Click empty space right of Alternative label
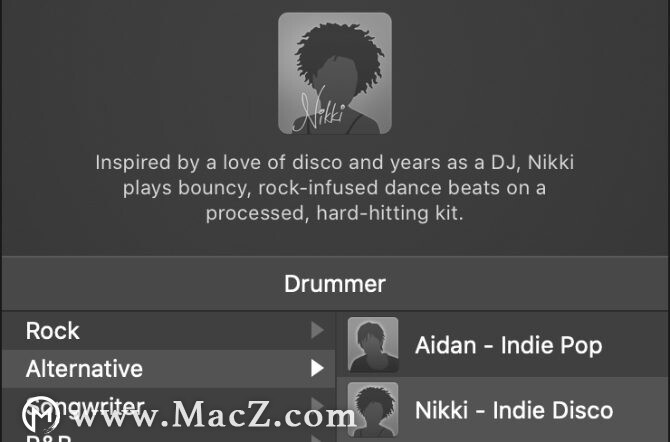The width and height of the screenshot is (670, 442). point(226,368)
